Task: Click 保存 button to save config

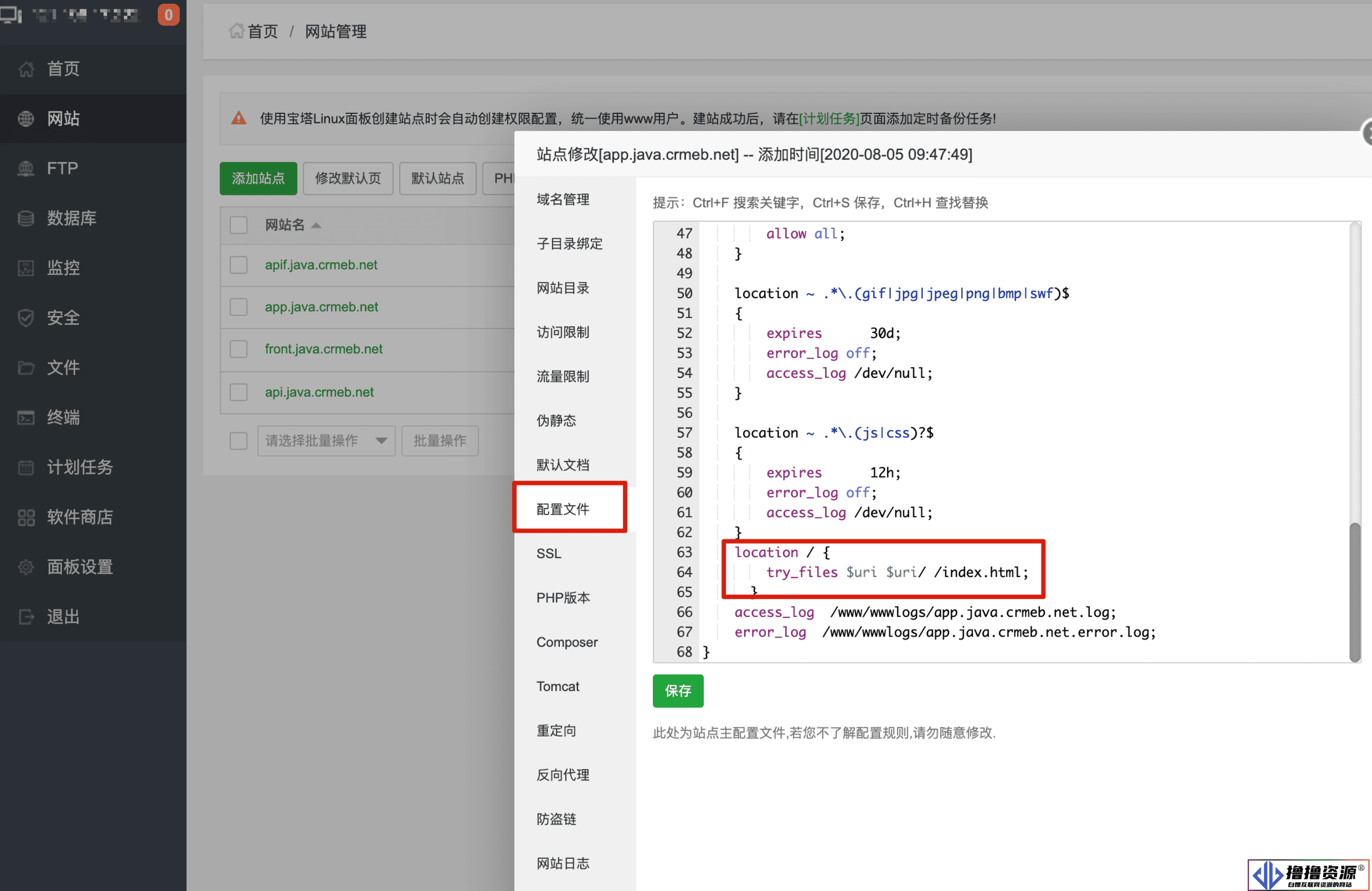Action: 678,690
